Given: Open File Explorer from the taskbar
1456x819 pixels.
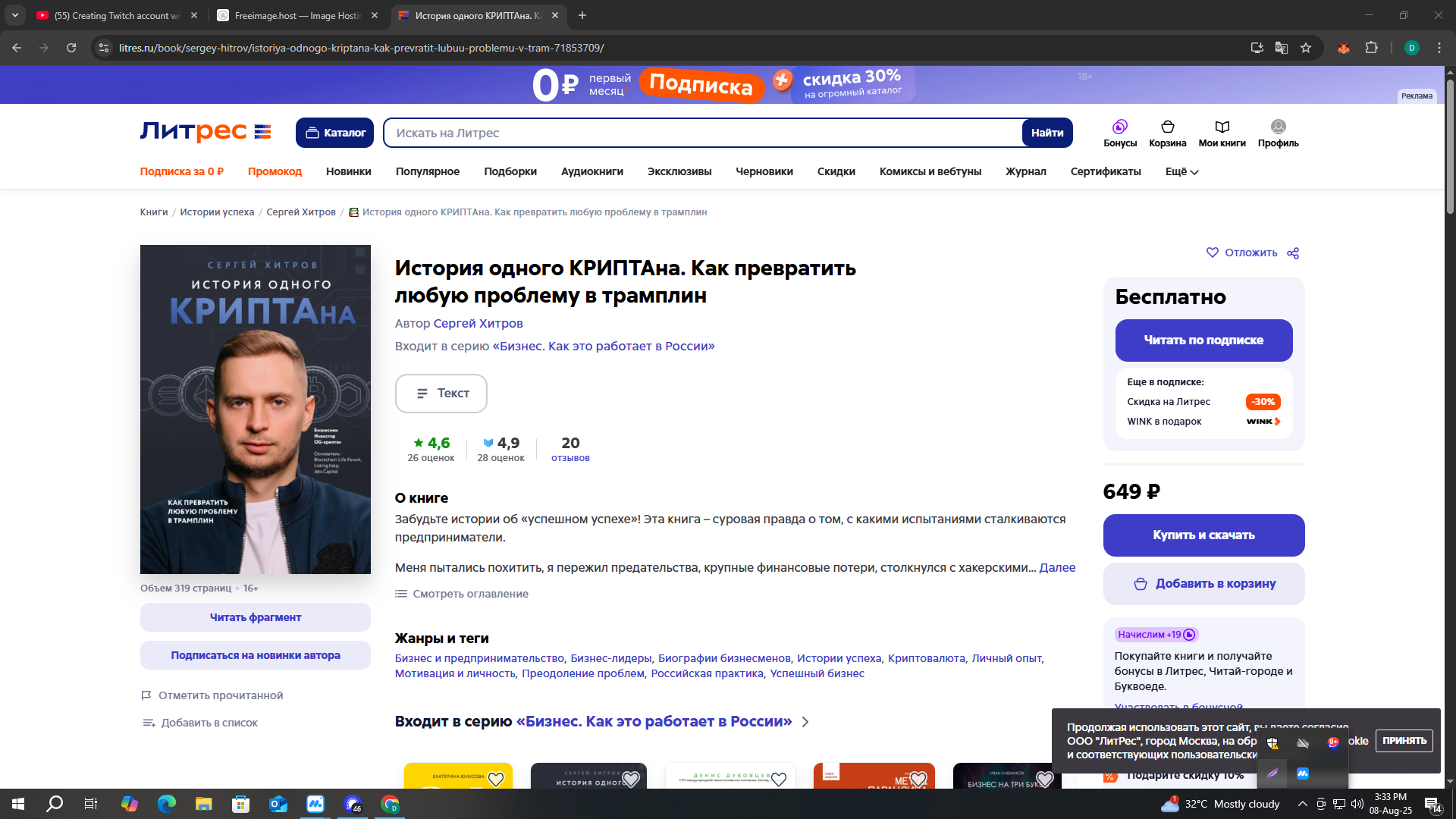Looking at the screenshot, I should [204, 804].
